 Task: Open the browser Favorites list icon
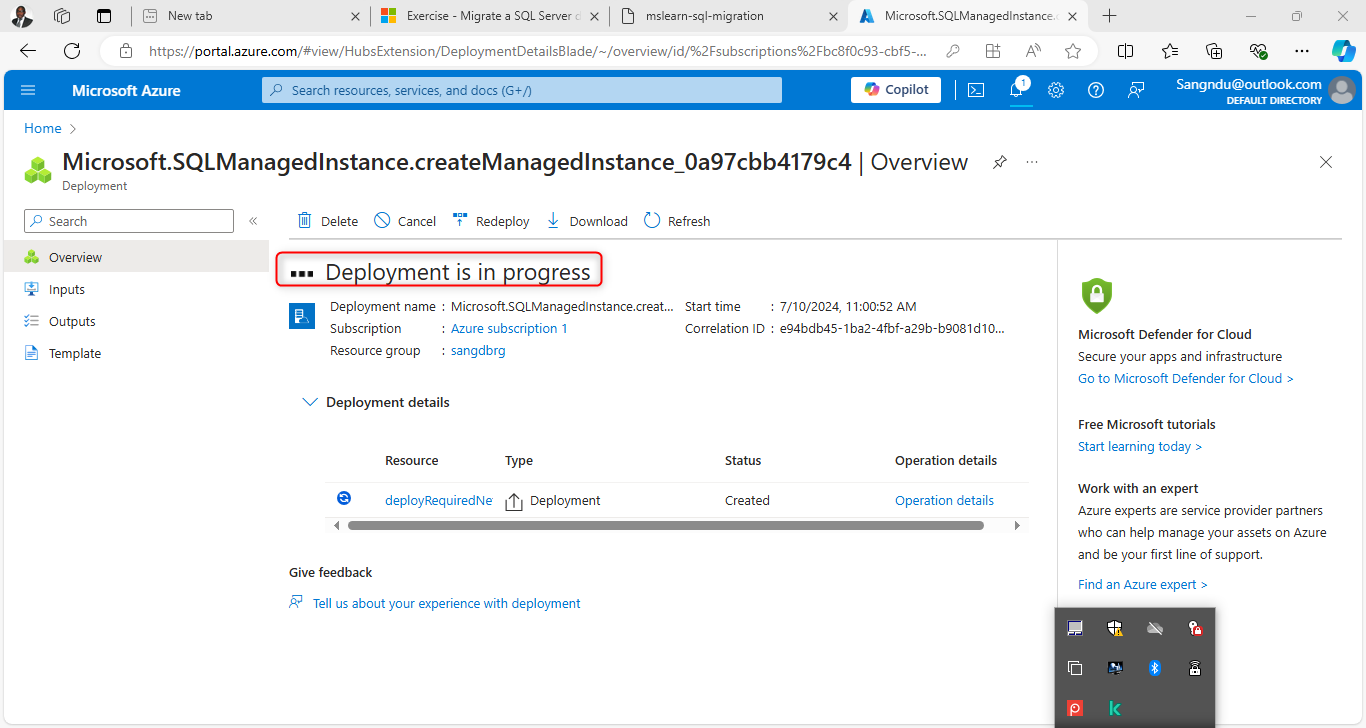1170,51
